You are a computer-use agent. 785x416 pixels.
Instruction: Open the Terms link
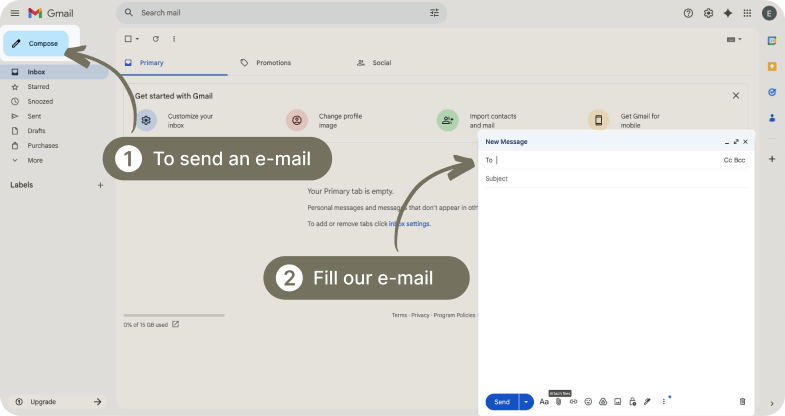pyautogui.click(x=400, y=315)
